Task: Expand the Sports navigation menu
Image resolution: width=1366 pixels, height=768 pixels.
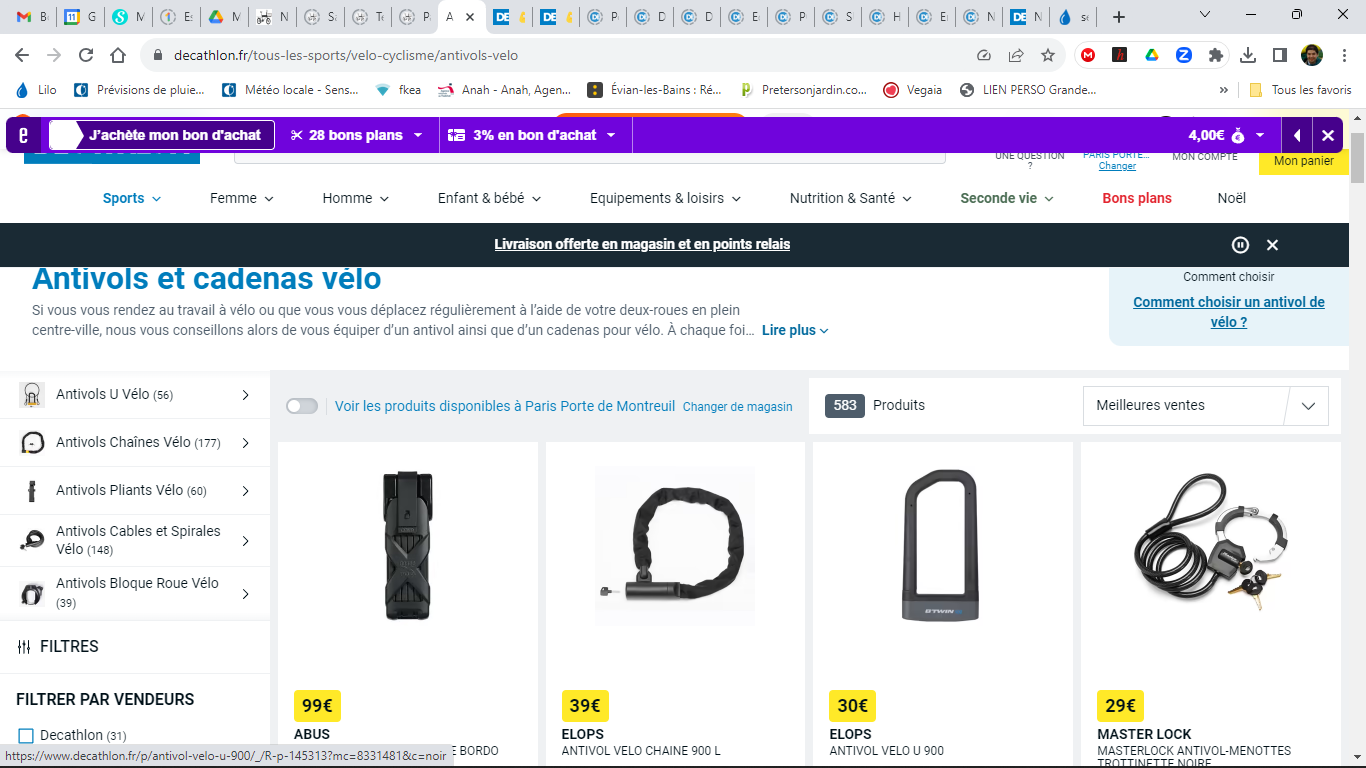Action: (x=132, y=198)
